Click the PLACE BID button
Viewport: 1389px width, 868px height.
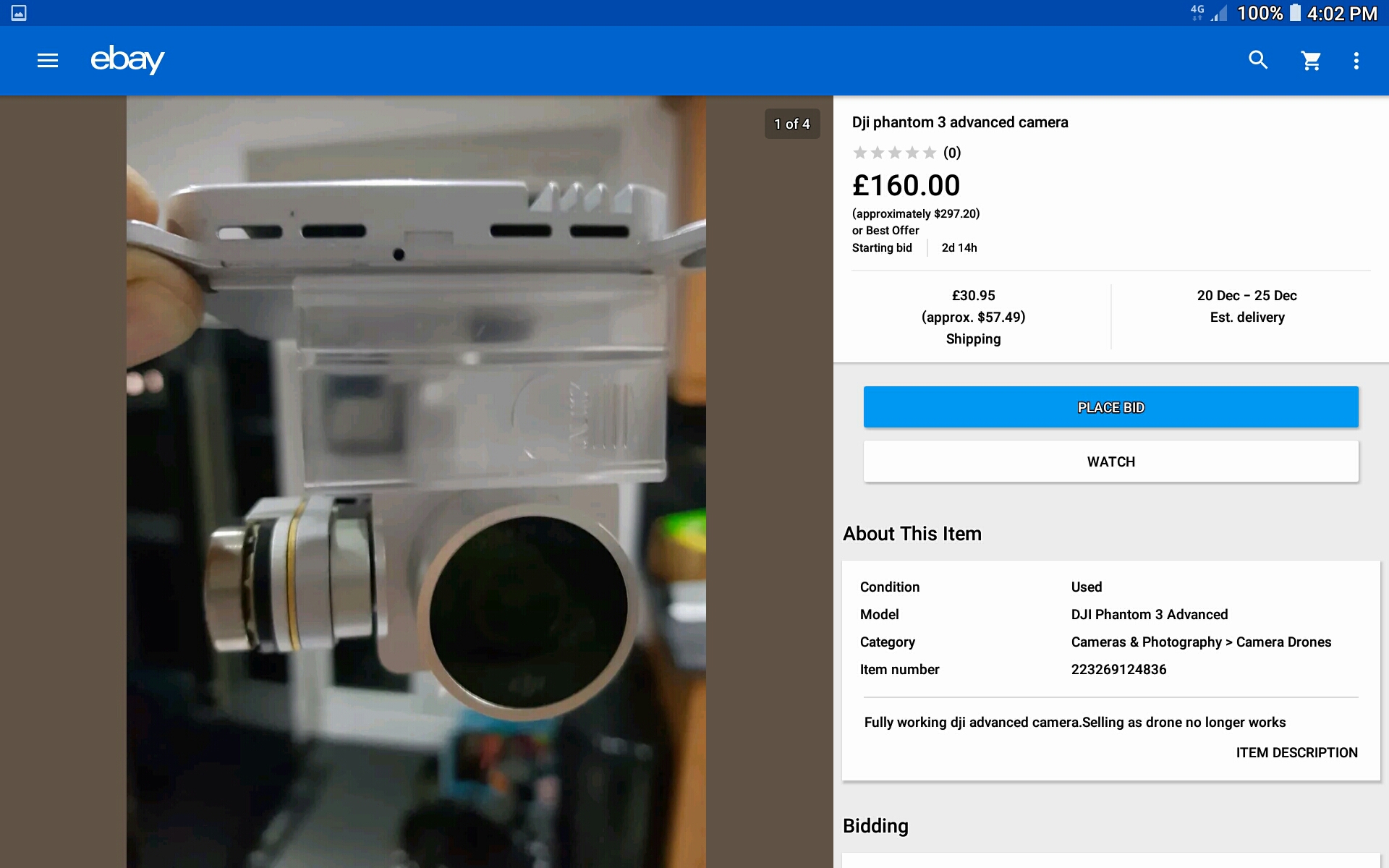coord(1111,407)
